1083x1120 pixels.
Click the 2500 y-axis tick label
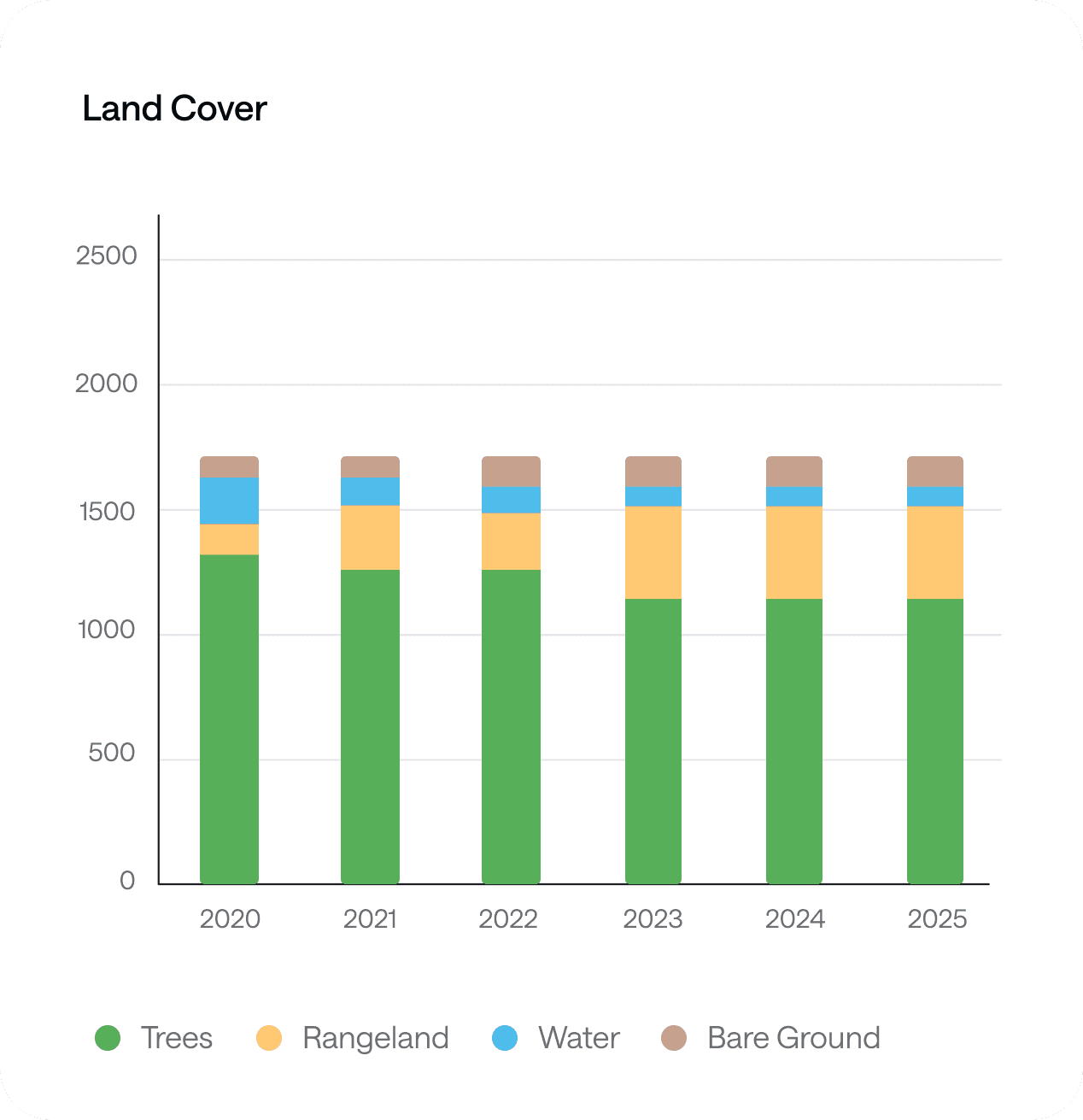pos(106,255)
